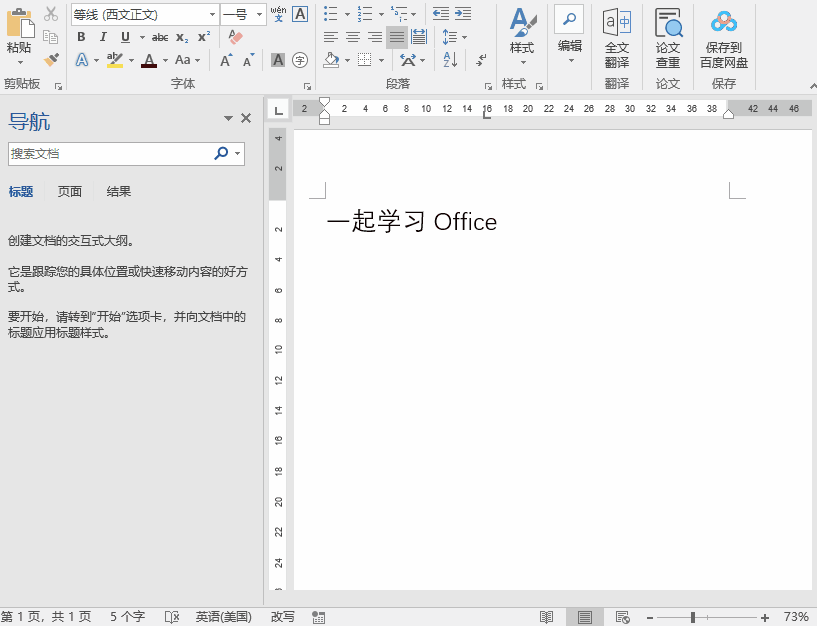Open line spacing options

pyautogui.click(x=450, y=37)
